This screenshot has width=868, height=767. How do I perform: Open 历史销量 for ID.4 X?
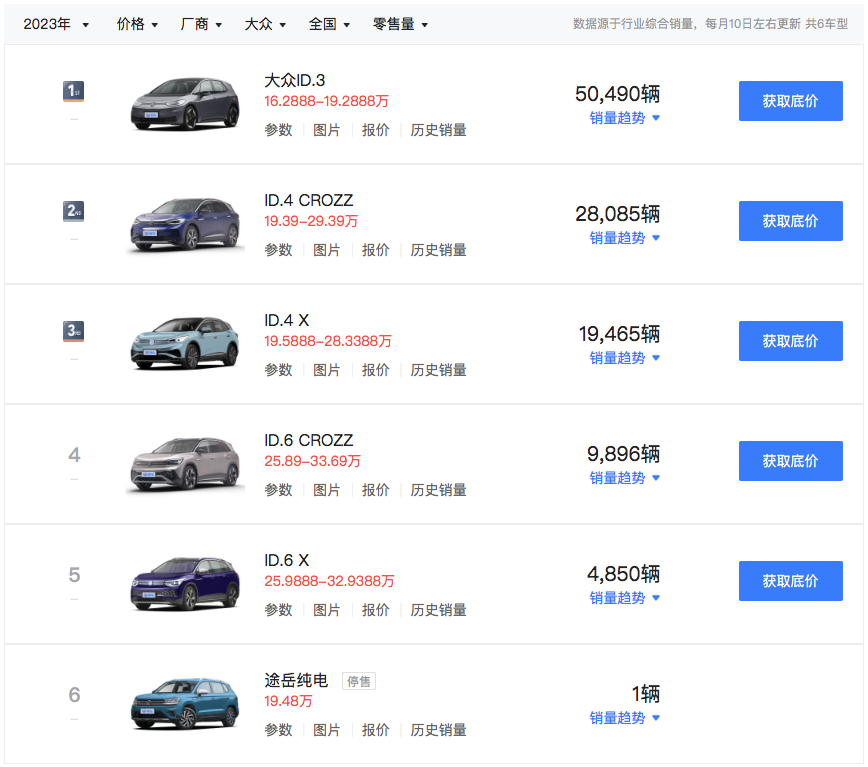(438, 370)
